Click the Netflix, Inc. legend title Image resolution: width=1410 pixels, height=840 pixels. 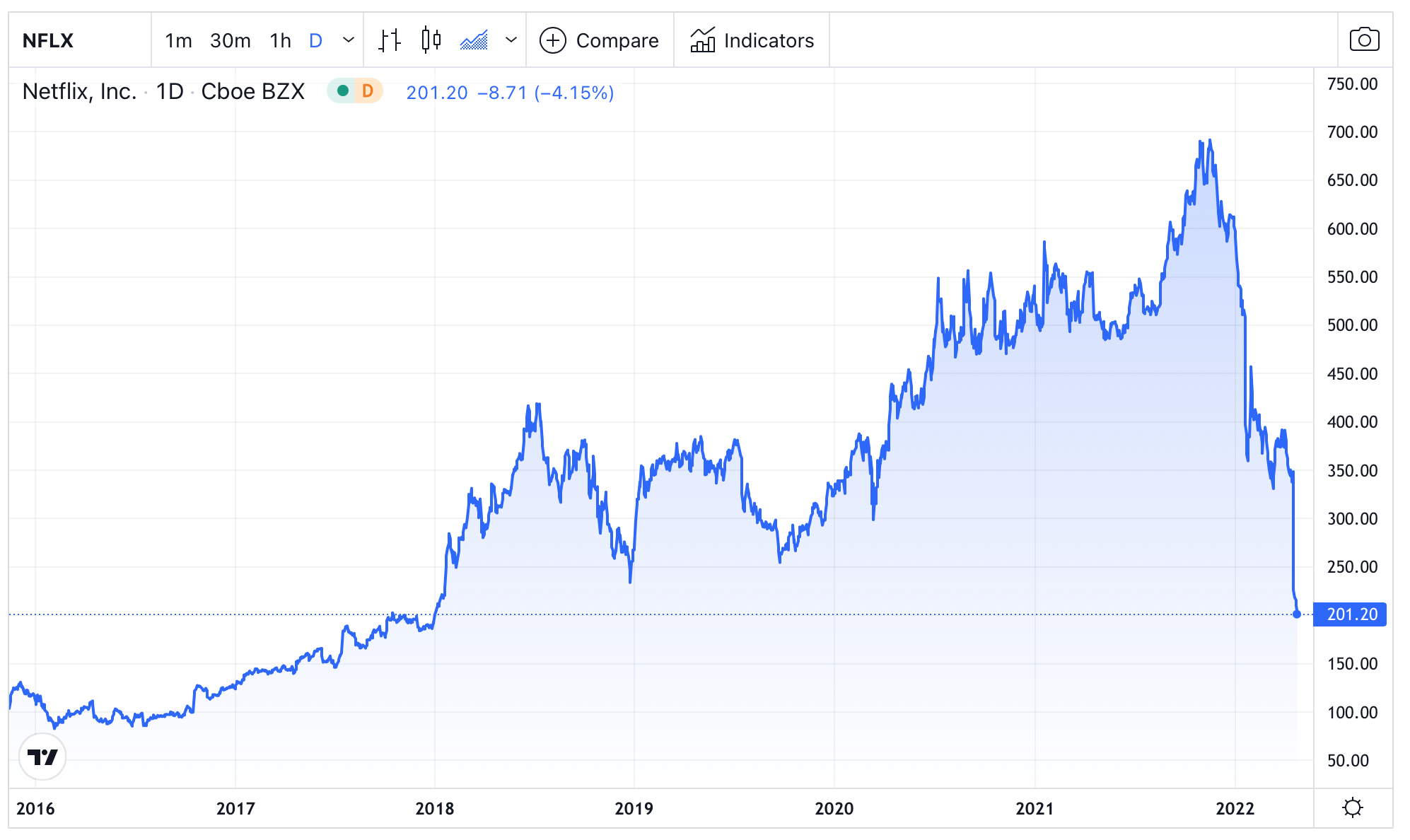pos(80,91)
